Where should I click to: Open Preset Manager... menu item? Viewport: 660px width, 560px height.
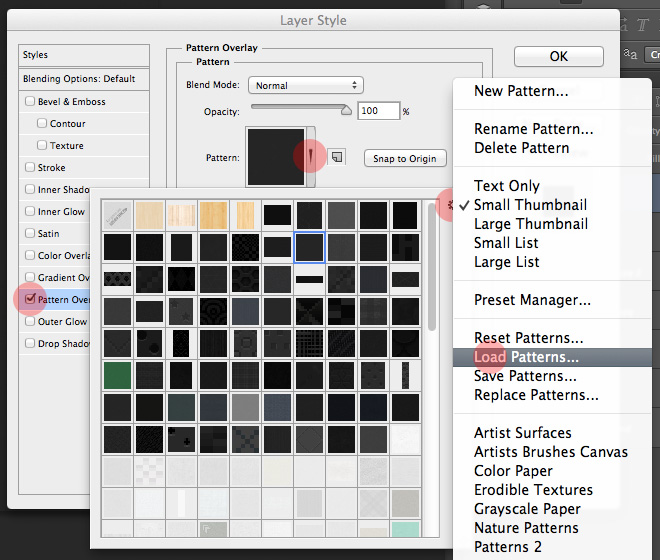[532, 300]
